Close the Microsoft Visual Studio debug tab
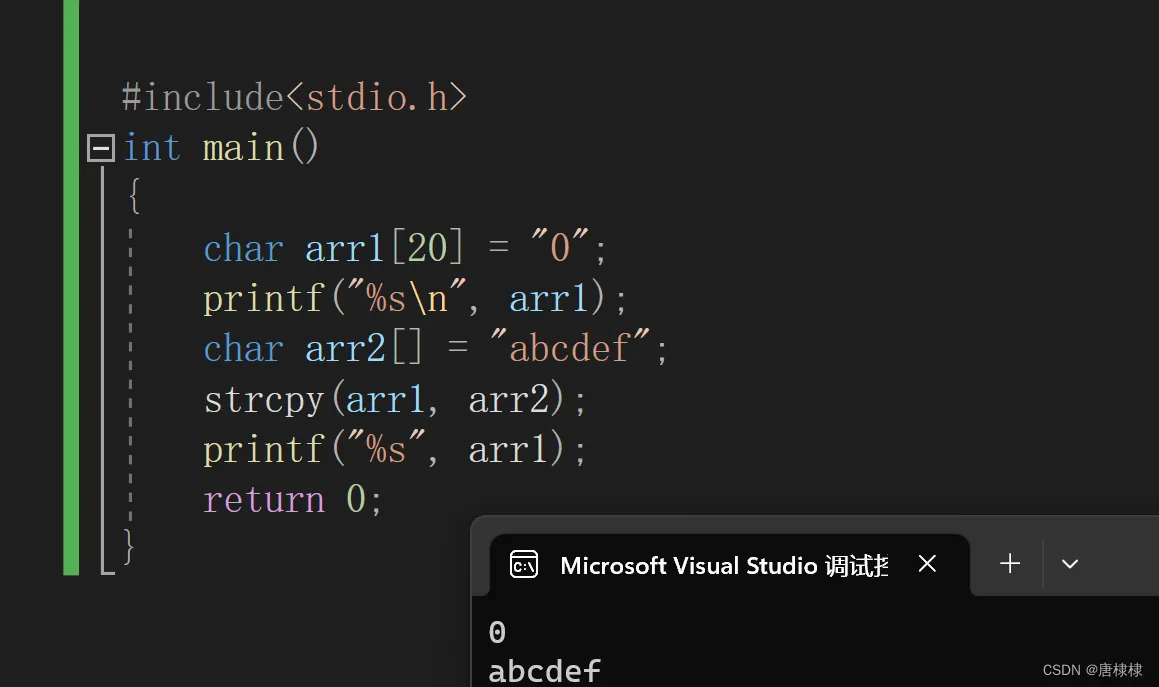 [x=927, y=564]
